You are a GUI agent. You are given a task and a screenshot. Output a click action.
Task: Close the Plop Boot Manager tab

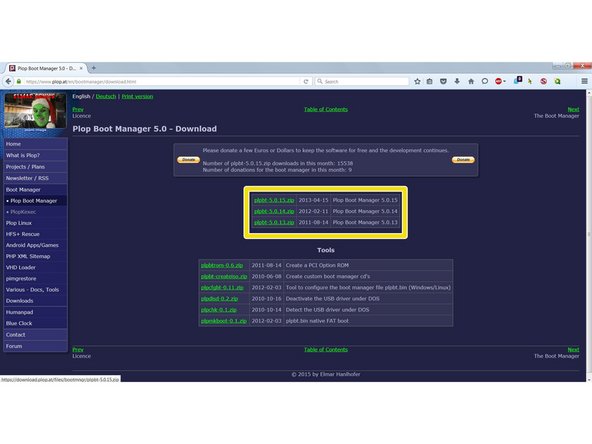pyautogui.click(x=81, y=68)
